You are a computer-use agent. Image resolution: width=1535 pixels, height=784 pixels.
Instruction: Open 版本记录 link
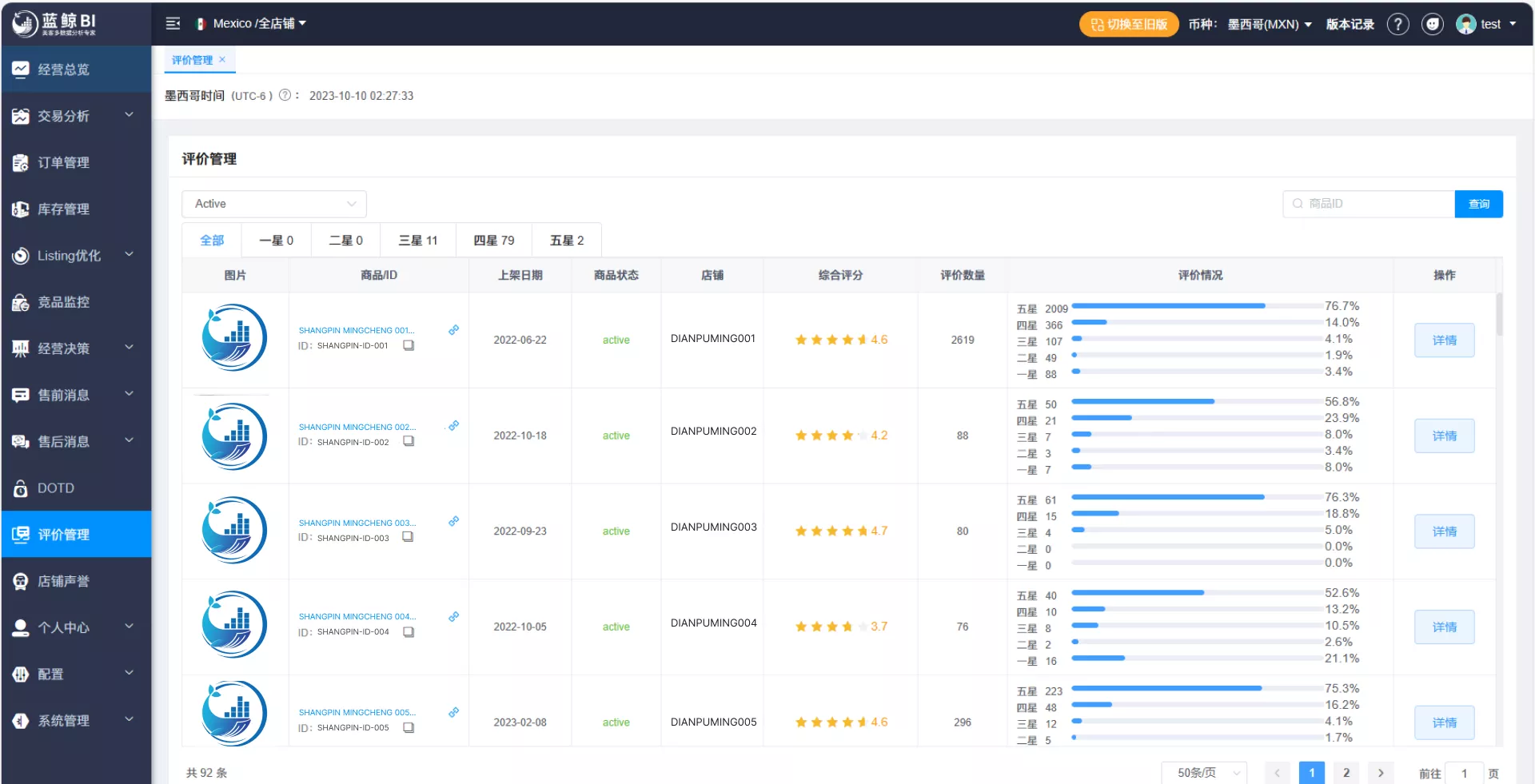pyautogui.click(x=1350, y=24)
